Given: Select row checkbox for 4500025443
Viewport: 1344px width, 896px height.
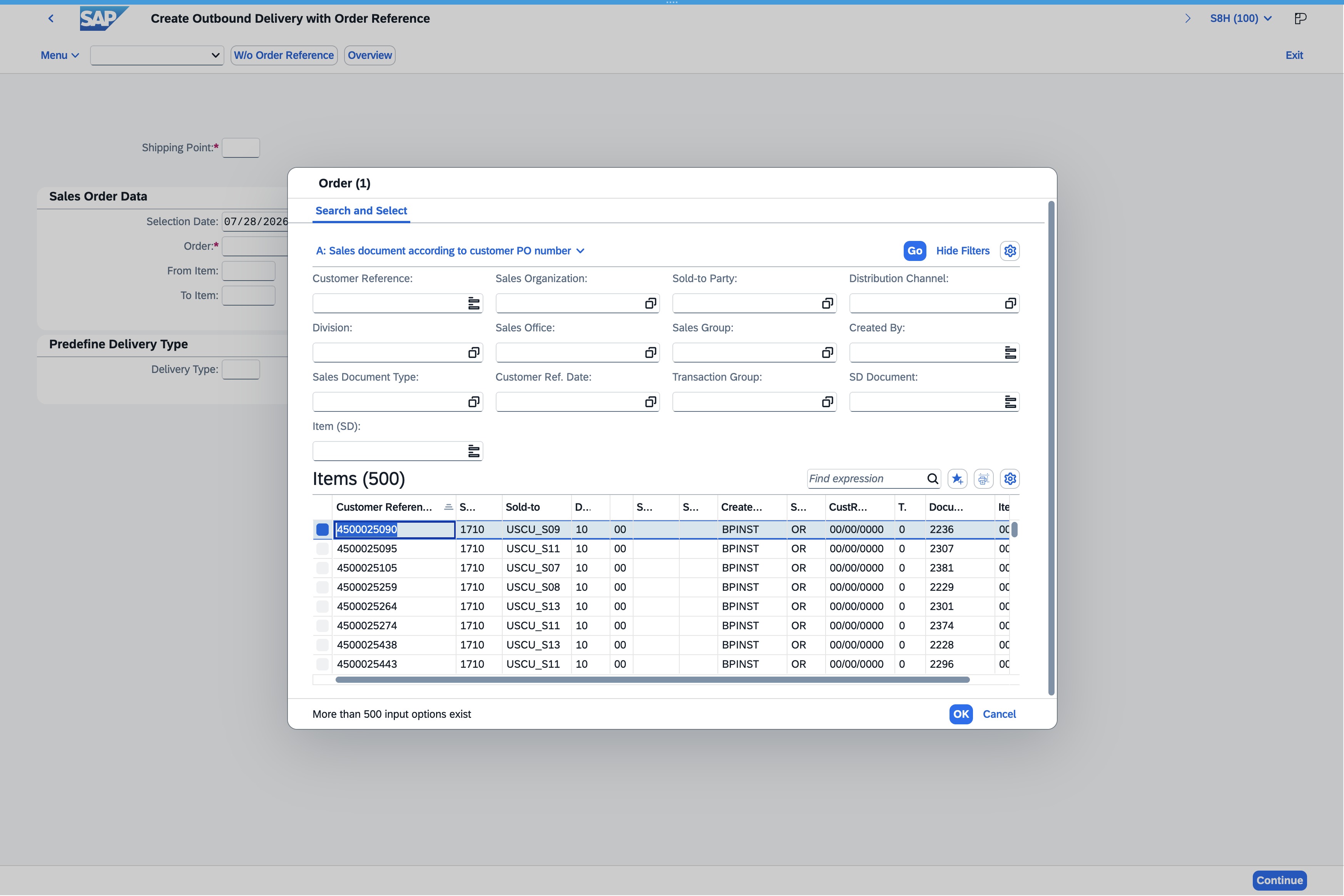Looking at the screenshot, I should click(x=322, y=665).
